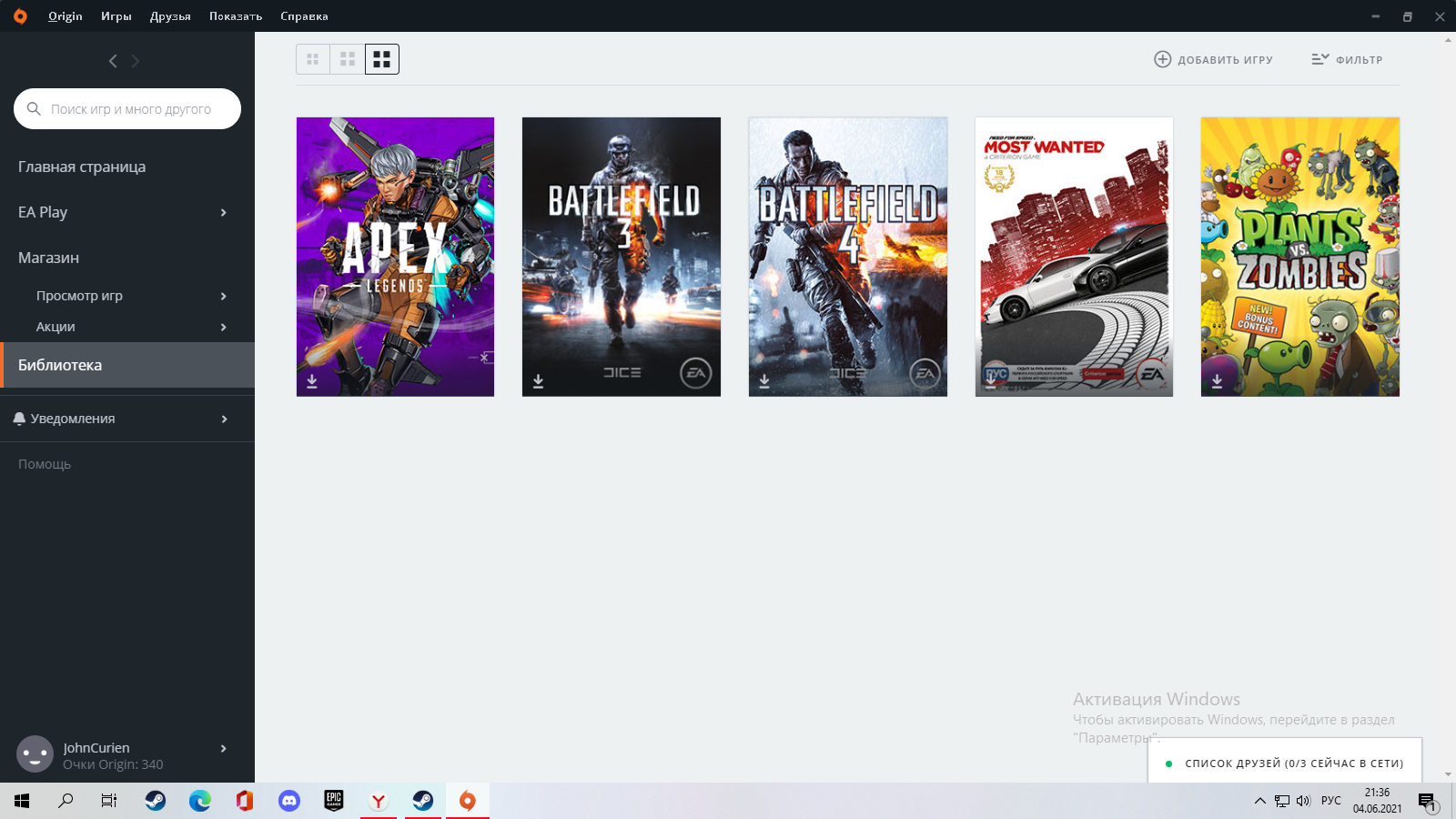Click the Origin logo icon in title bar
The height and width of the screenshot is (819, 1456).
coord(20,16)
